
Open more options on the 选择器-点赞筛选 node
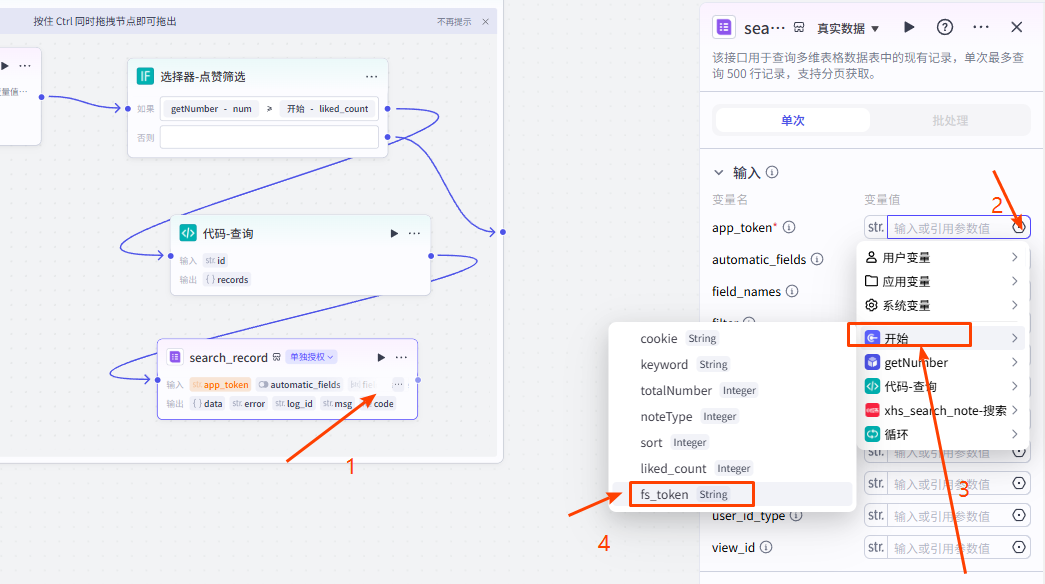tap(371, 76)
